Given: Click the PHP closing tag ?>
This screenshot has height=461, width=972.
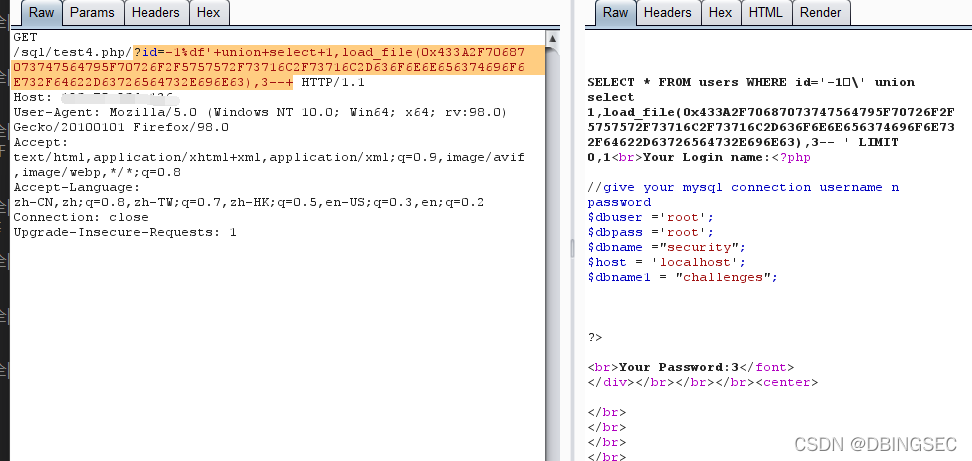Looking at the screenshot, I should 595,338.
